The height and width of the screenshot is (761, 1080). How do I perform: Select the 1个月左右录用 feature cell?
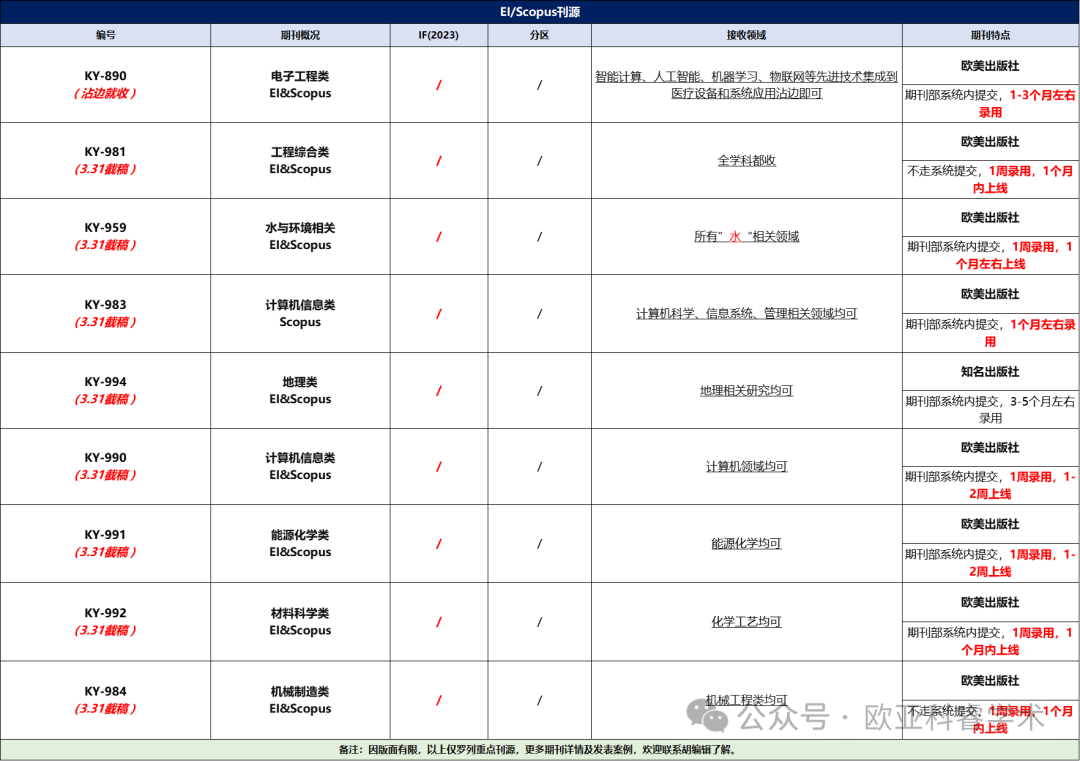pos(990,333)
